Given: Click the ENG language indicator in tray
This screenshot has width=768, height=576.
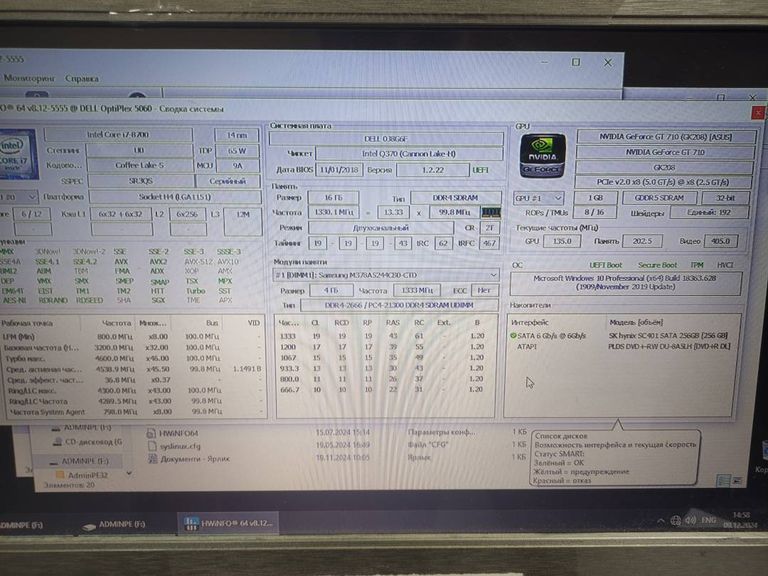Looking at the screenshot, I should point(709,520).
